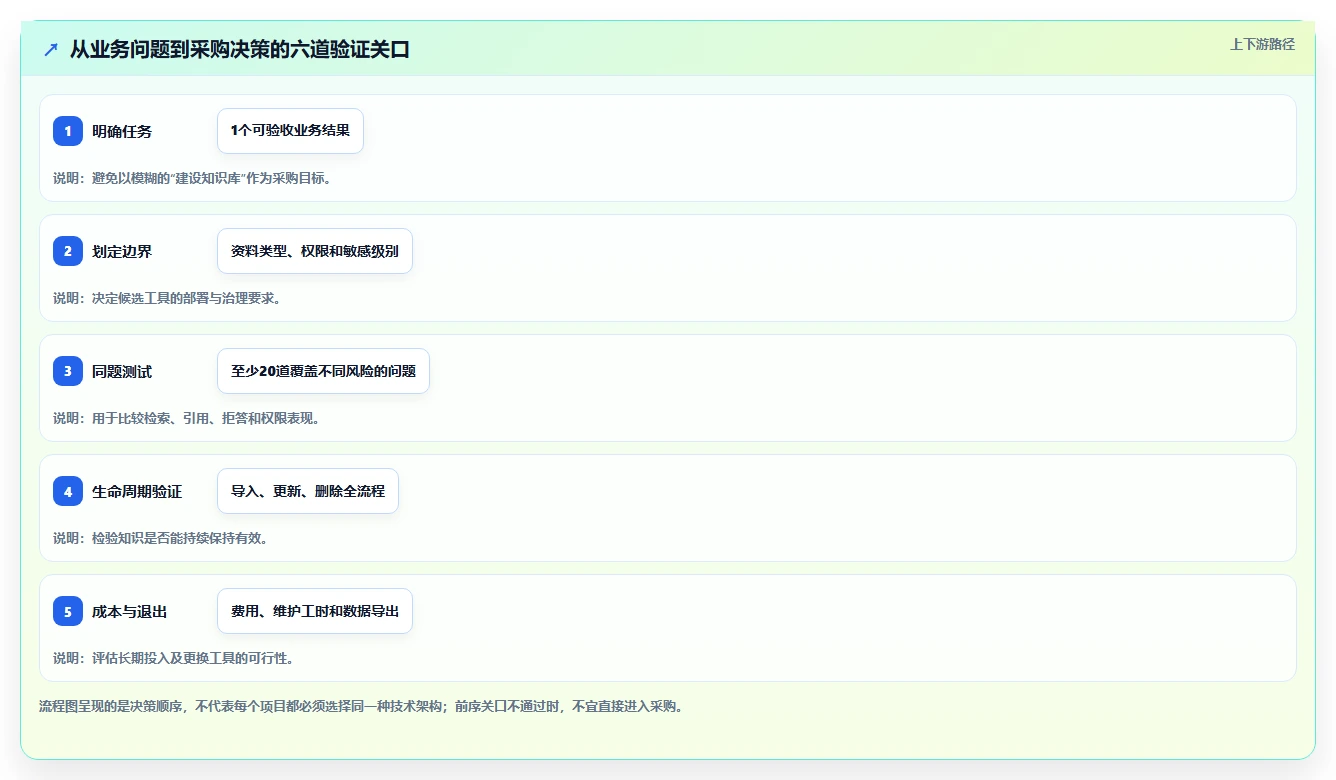The image size is (1336, 780).
Task: Click the note 决定候选工具的部署与治理要求
Action: [167, 298]
